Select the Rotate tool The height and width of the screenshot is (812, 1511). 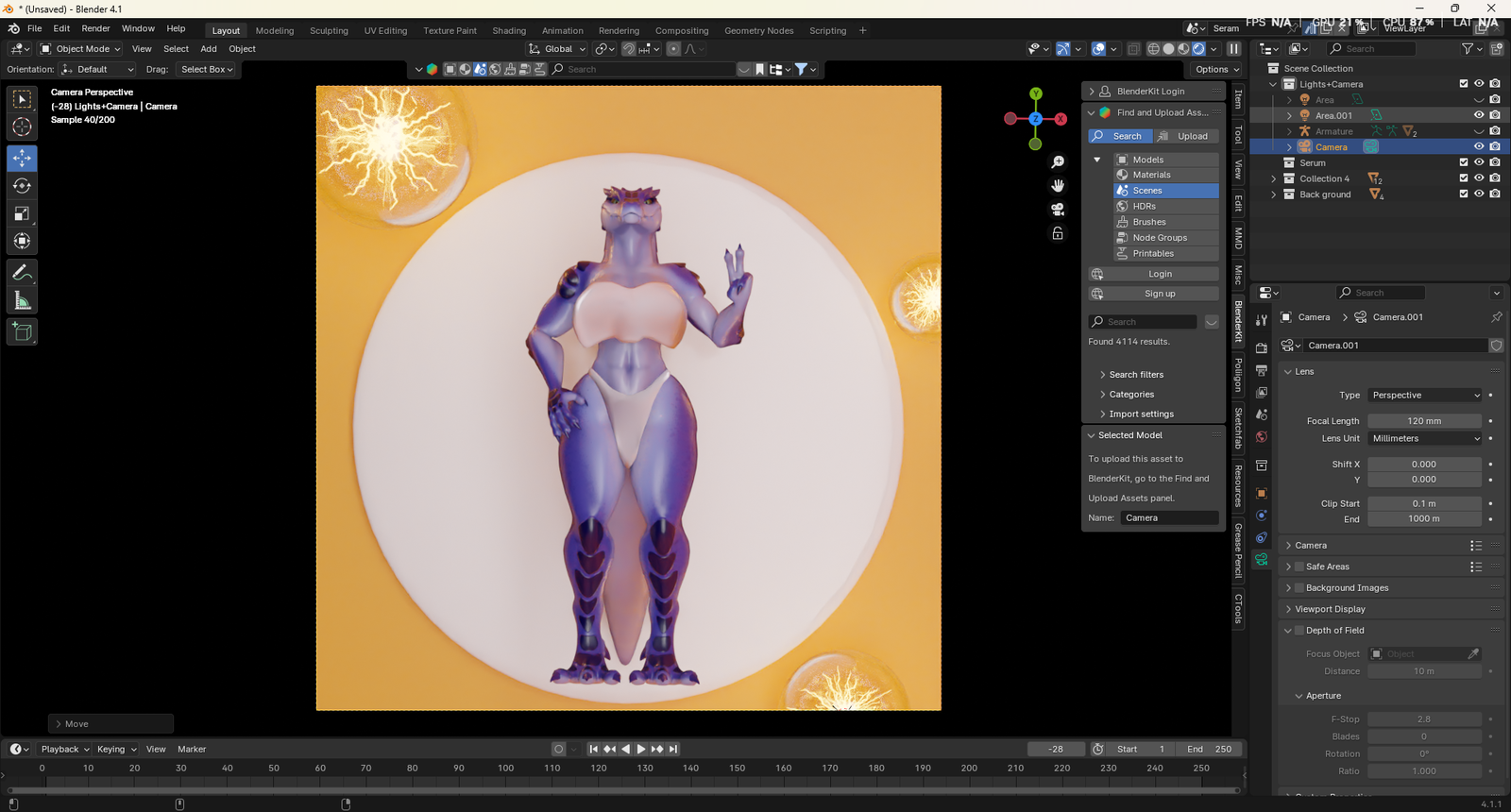pyautogui.click(x=22, y=186)
